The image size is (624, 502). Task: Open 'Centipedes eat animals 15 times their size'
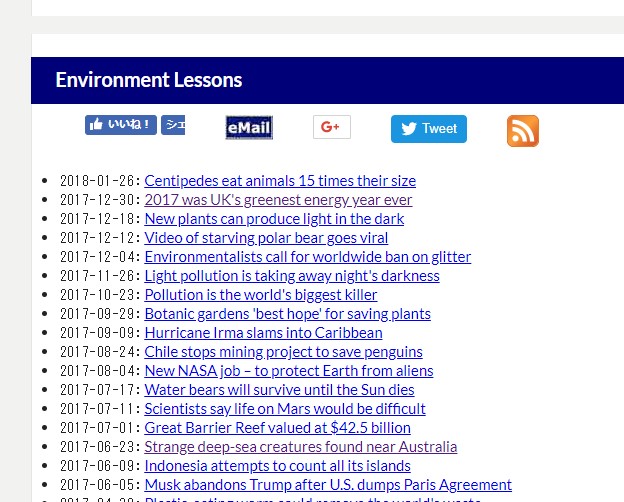coord(280,181)
